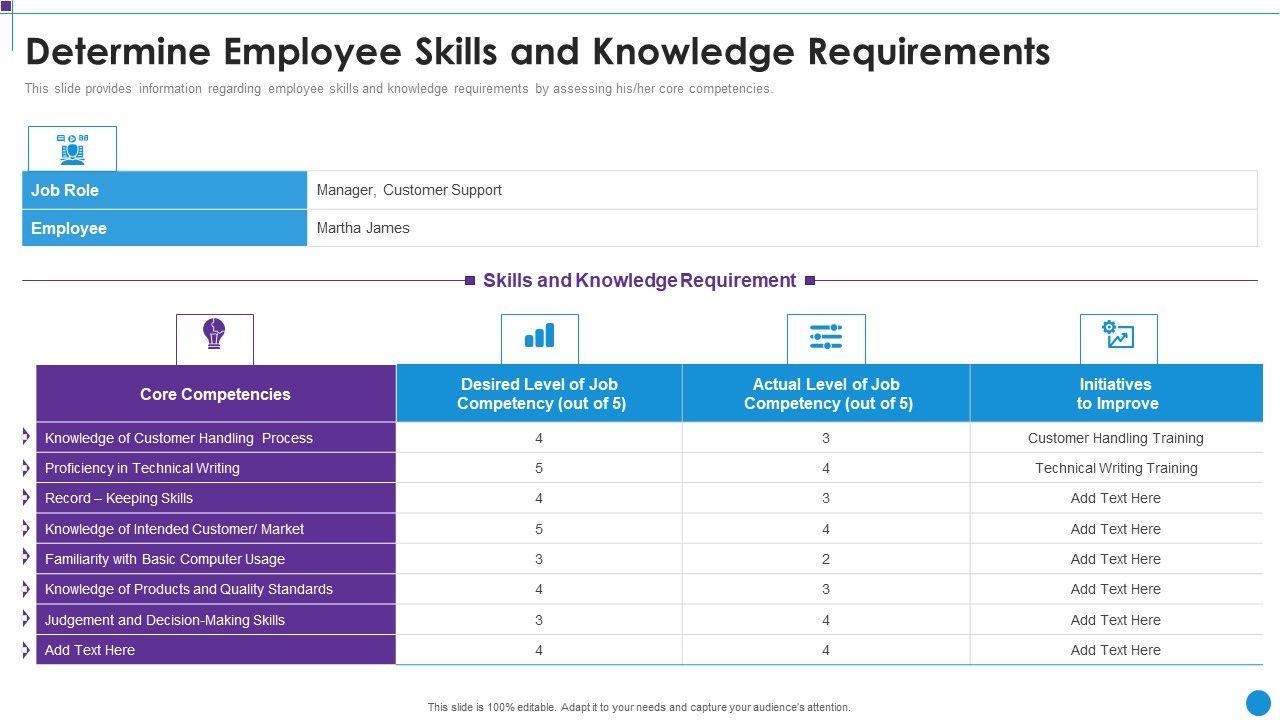Image resolution: width=1280 pixels, height=720 pixels.
Task: Select the 'Actual Level of Job Competency' header
Action: coord(826,394)
